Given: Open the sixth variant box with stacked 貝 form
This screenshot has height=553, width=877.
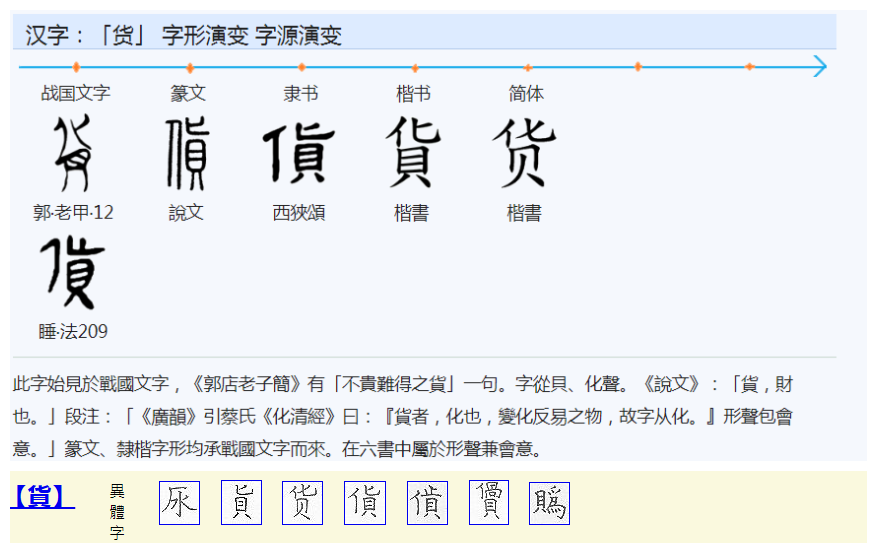Looking at the screenshot, I should coord(489,502).
